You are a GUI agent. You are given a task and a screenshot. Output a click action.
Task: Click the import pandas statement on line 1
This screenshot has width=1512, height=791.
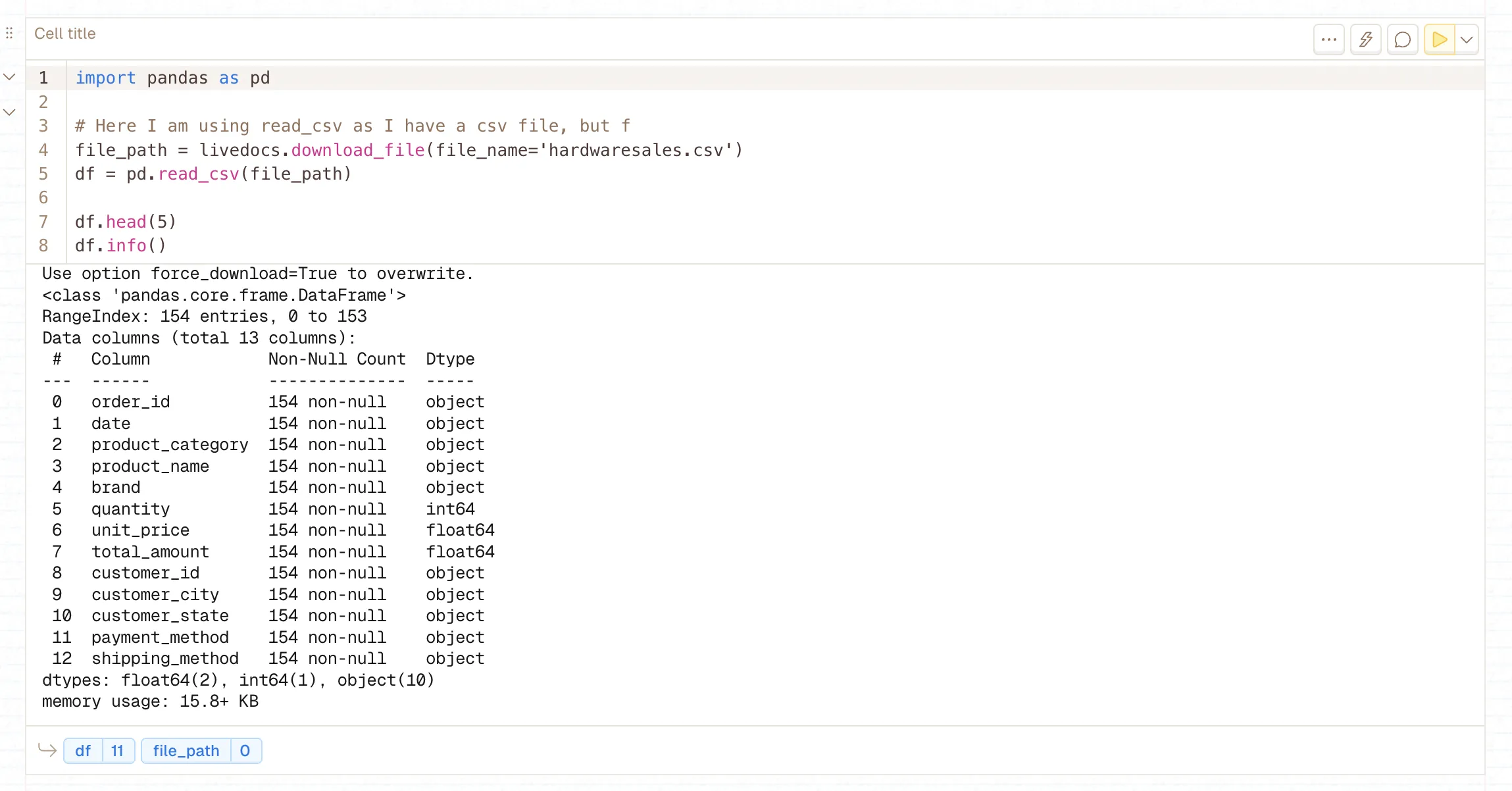[172, 77]
